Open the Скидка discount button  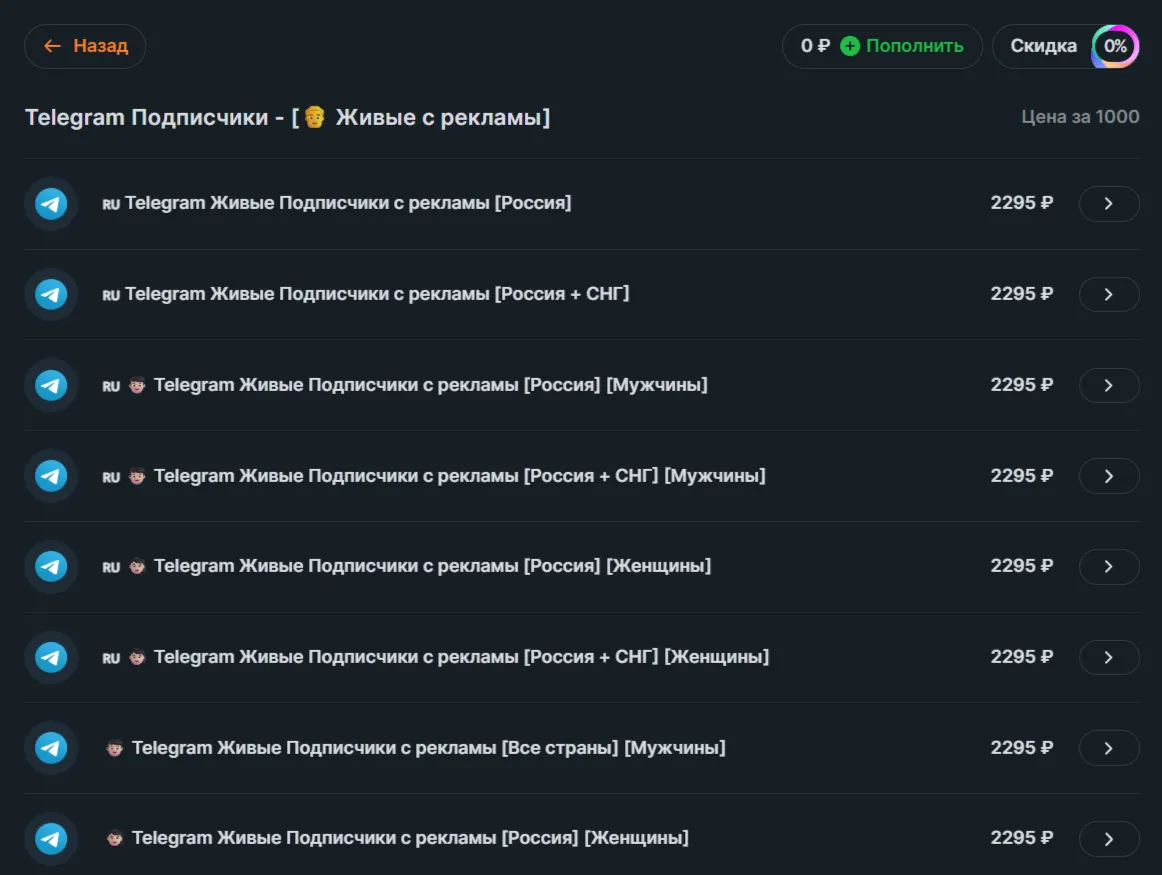click(x=1065, y=46)
